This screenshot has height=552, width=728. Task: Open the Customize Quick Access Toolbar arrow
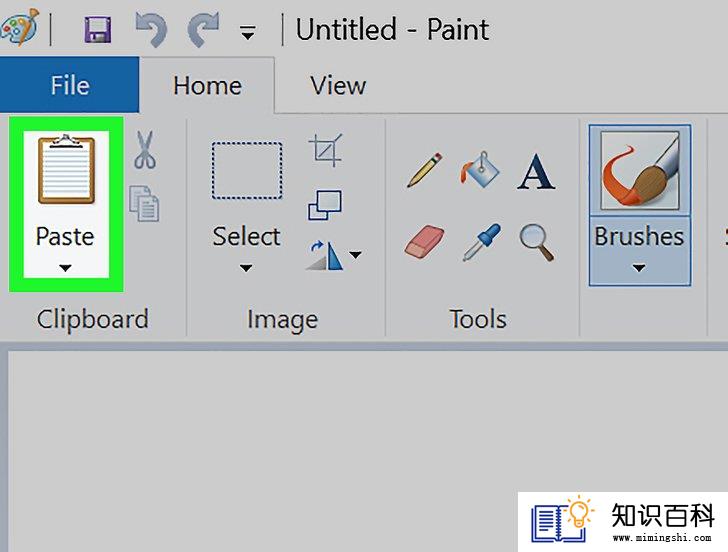point(247,32)
